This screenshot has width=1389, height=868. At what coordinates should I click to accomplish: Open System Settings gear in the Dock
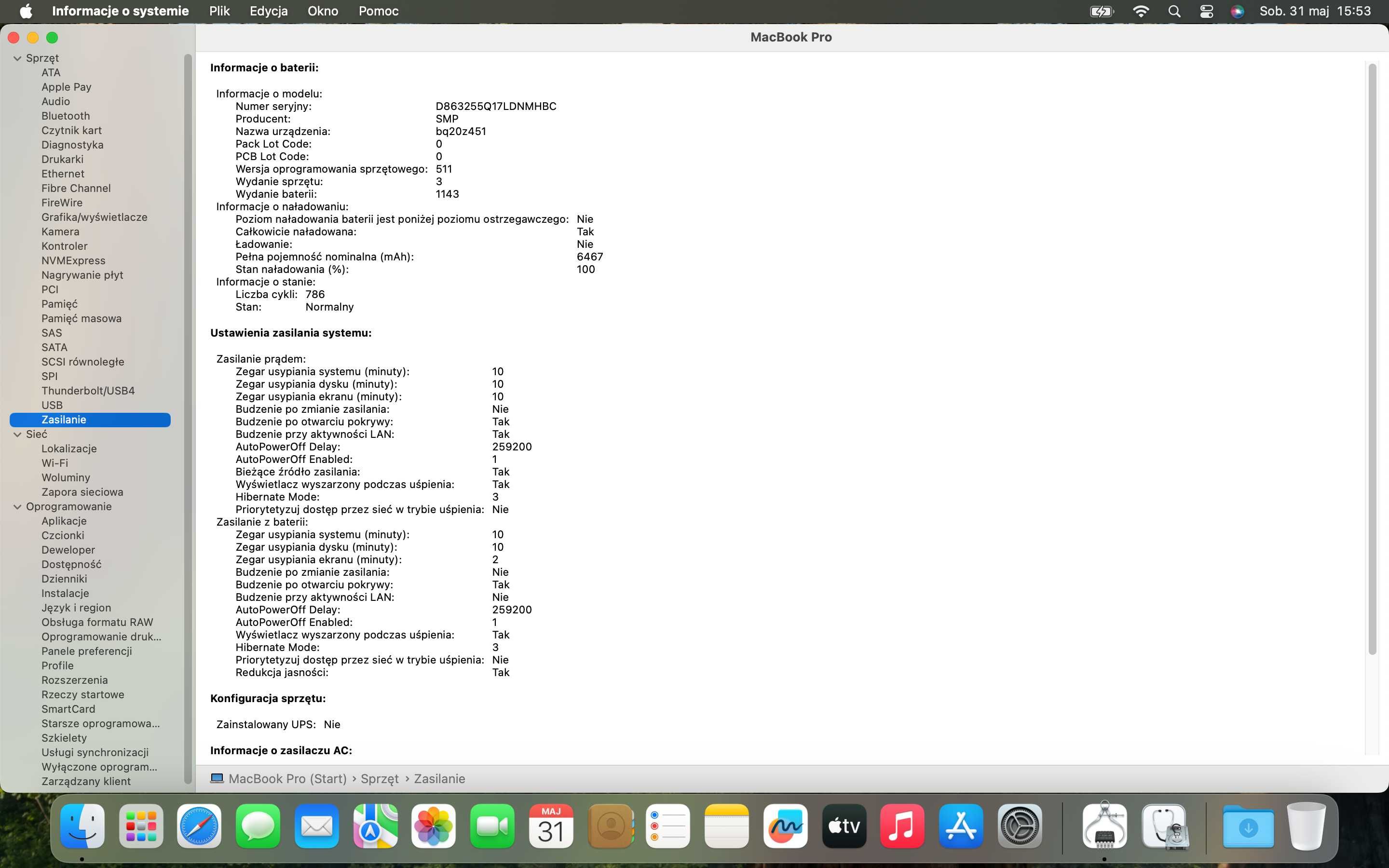coord(1020,826)
